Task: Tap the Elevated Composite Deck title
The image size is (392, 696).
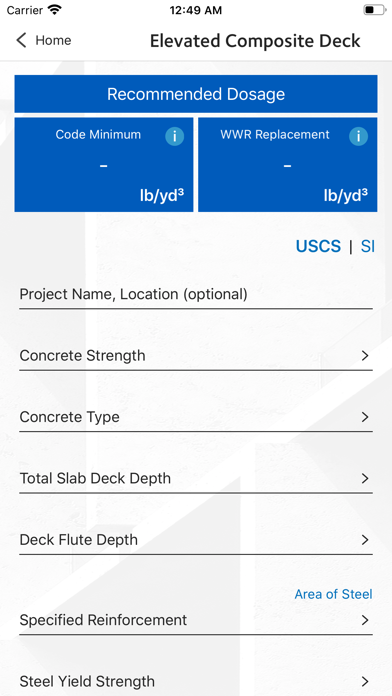Action: click(255, 41)
